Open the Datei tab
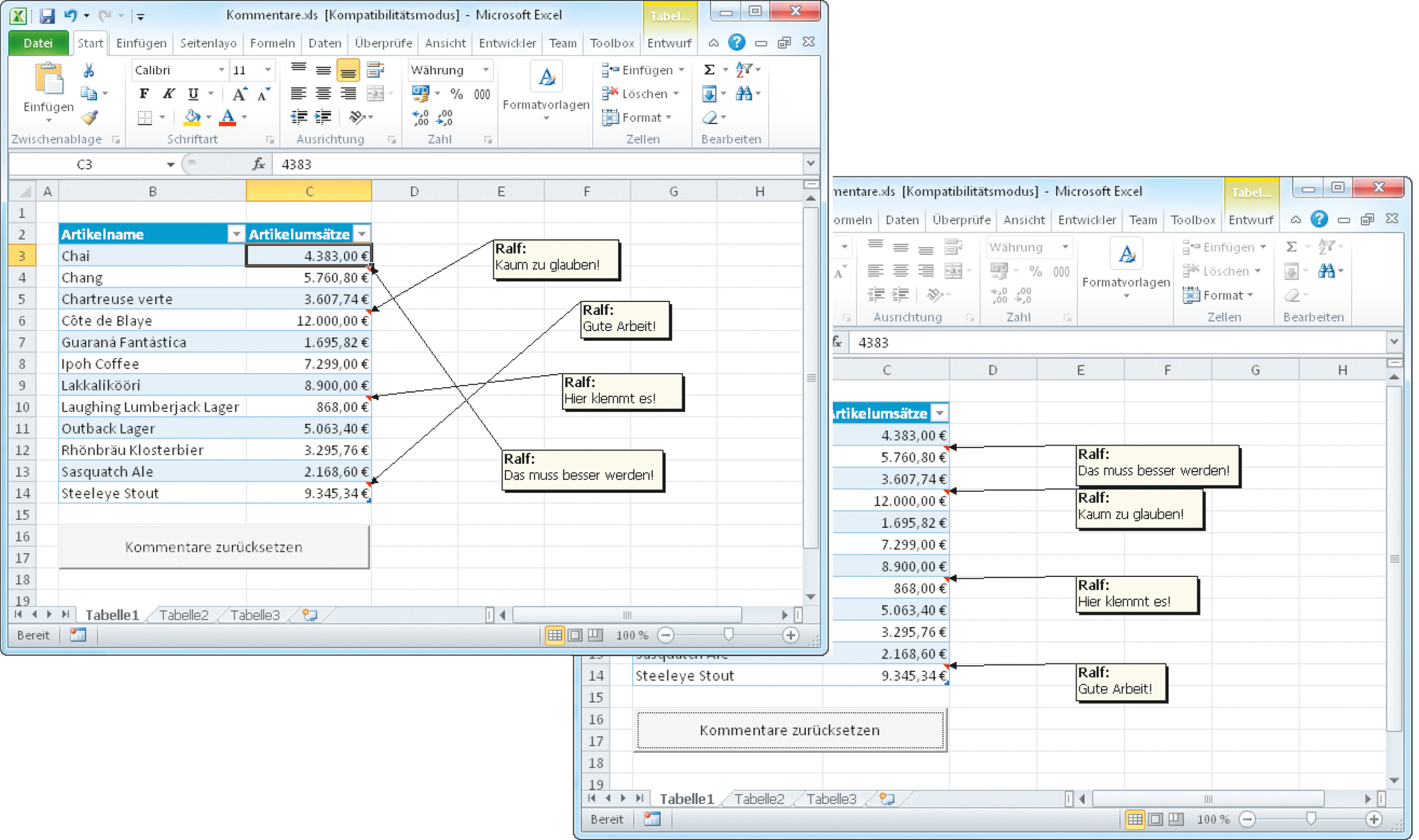Image resolution: width=1419 pixels, height=840 pixels. click(x=38, y=43)
